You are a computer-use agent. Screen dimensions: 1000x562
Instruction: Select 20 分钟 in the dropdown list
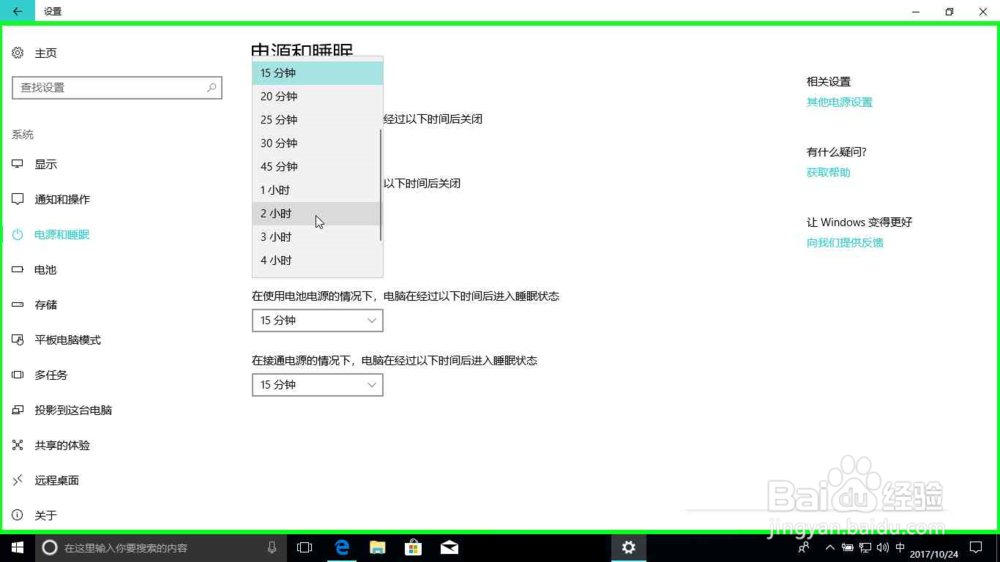point(318,96)
